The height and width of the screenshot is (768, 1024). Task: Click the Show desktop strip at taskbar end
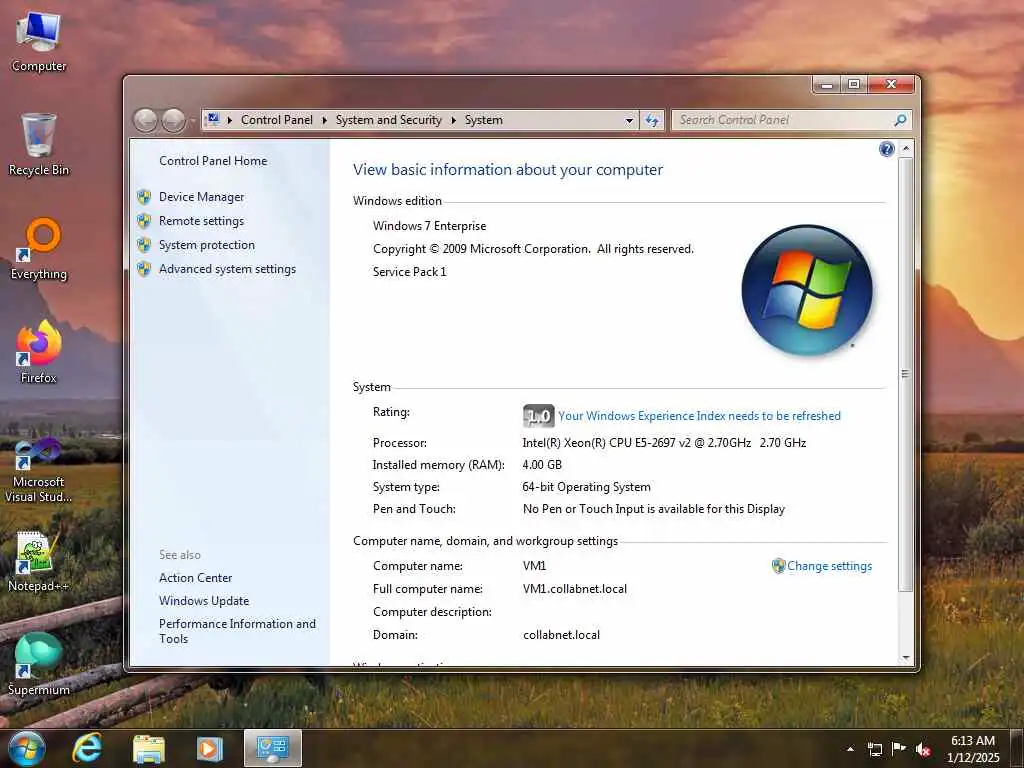pyautogui.click(x=1017, y=749)
